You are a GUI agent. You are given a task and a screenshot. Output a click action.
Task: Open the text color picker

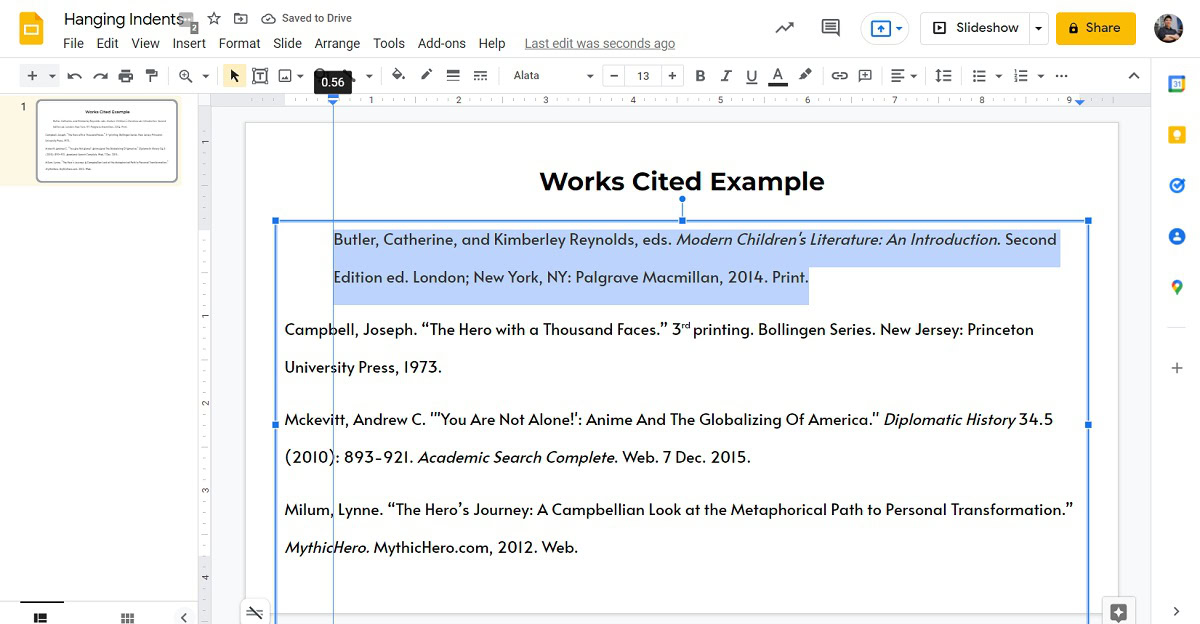(778, 76)
